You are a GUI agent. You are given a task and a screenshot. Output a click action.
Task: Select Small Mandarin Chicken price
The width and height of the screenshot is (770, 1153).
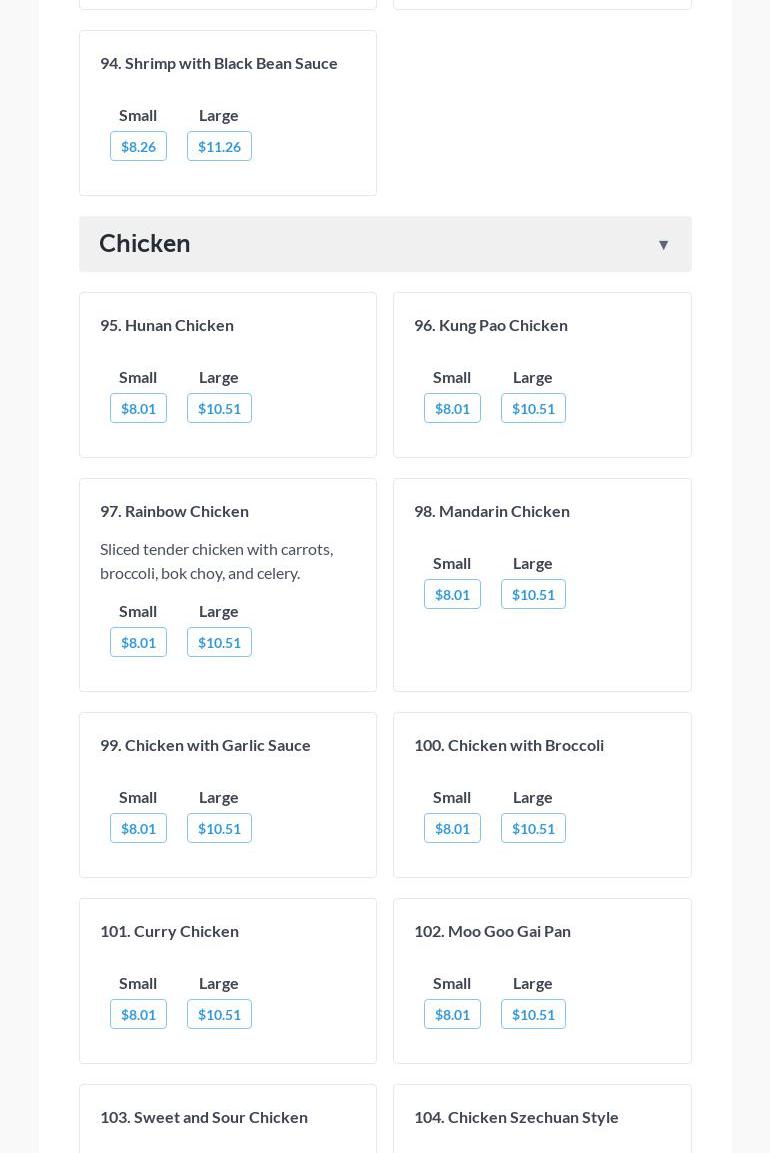(x=452, y=595)
